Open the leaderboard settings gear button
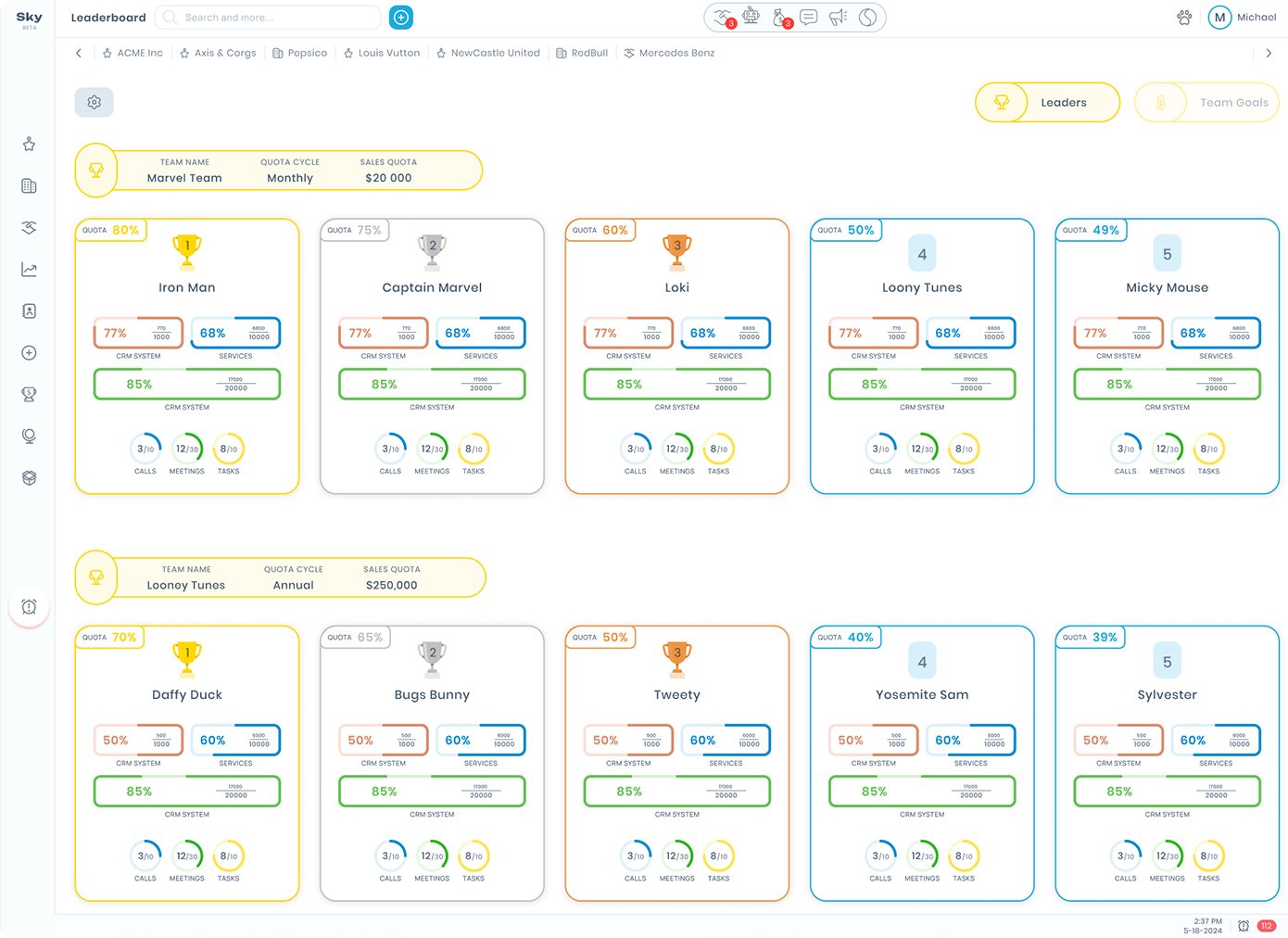Viewport: 1288px width, 938px height. point(95,103)
